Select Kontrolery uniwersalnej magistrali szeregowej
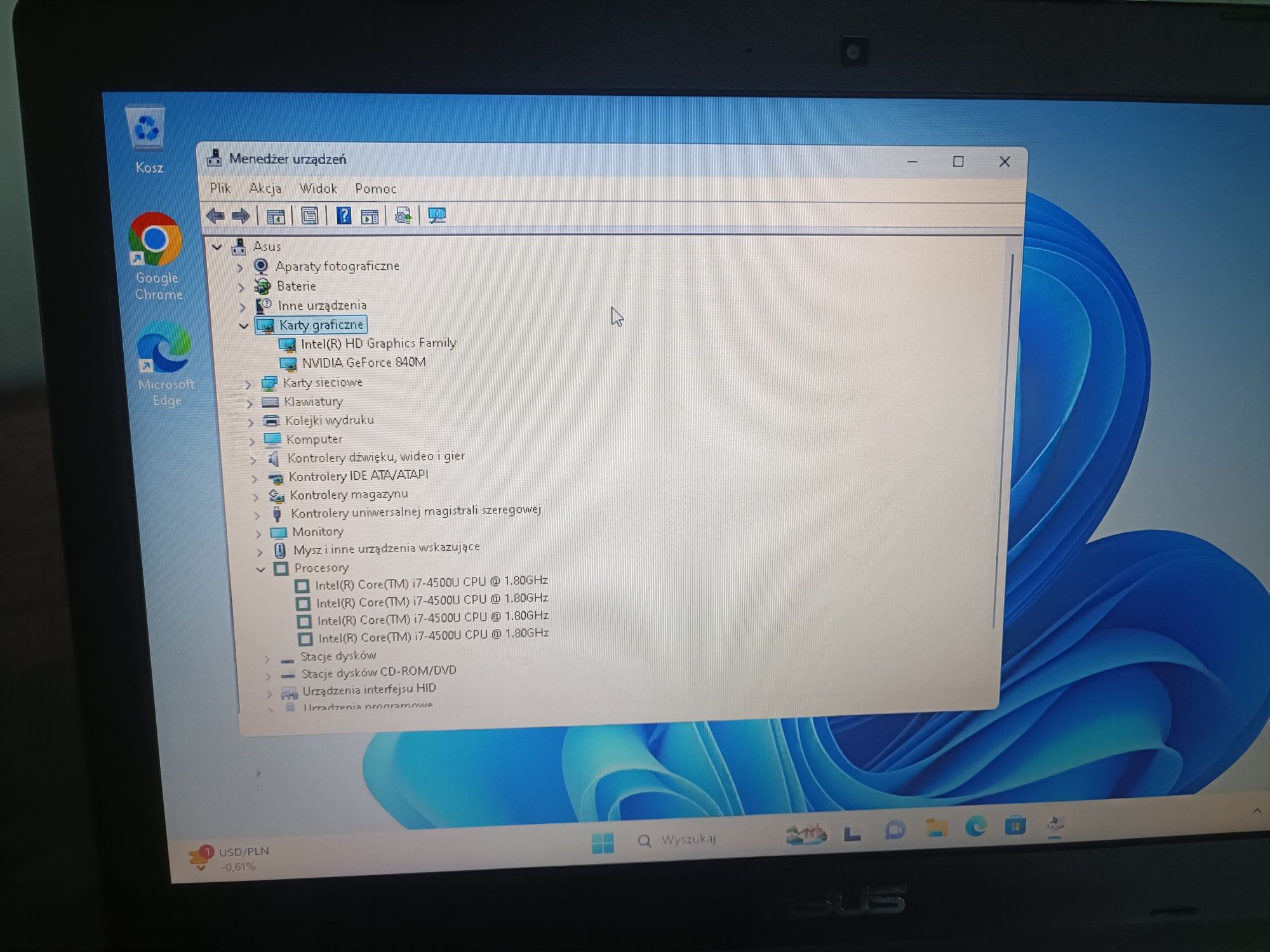The image size is (1270, 952). pos(416,511)
